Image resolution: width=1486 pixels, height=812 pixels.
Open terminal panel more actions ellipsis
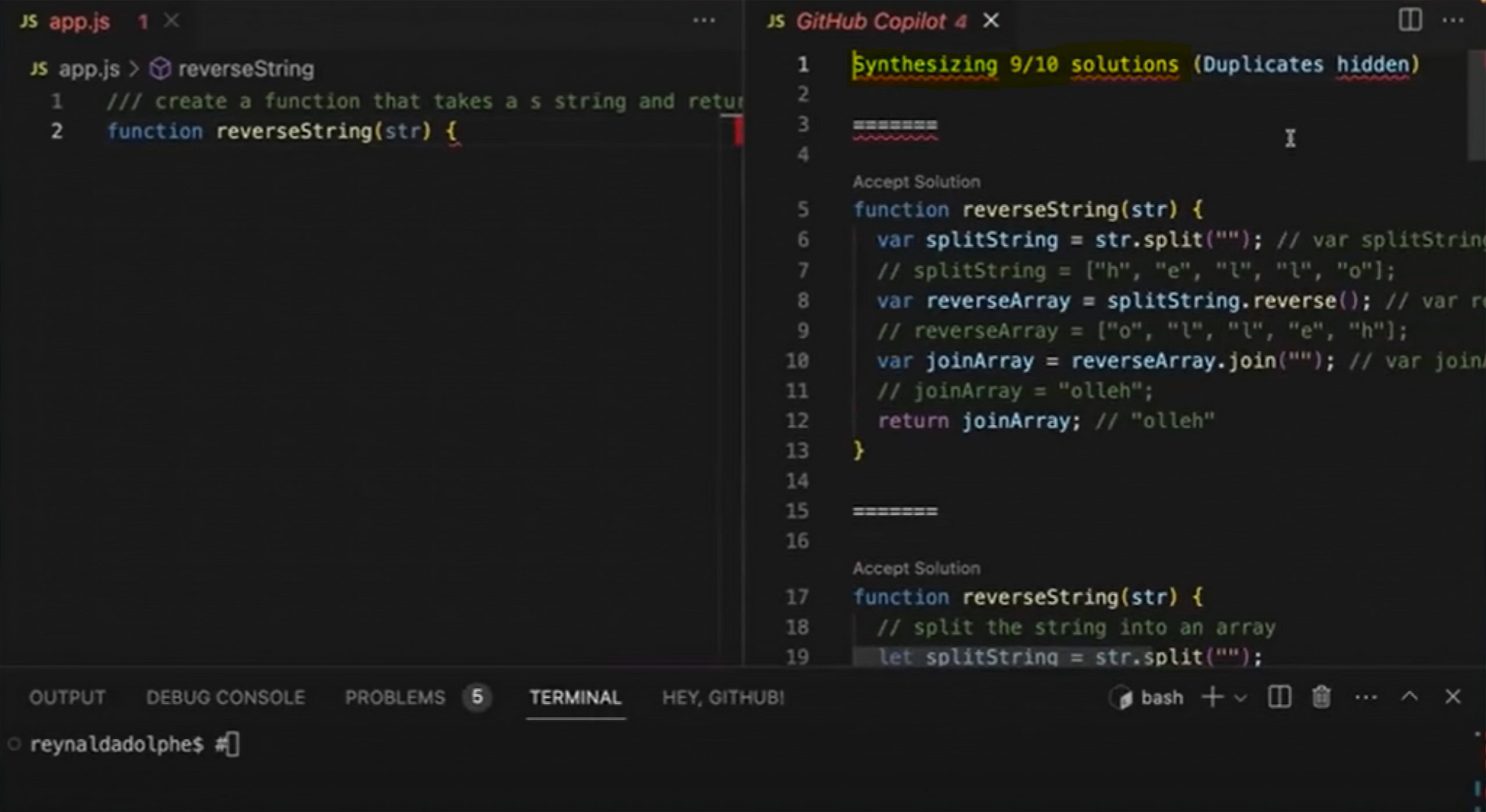coord(1365,697)
